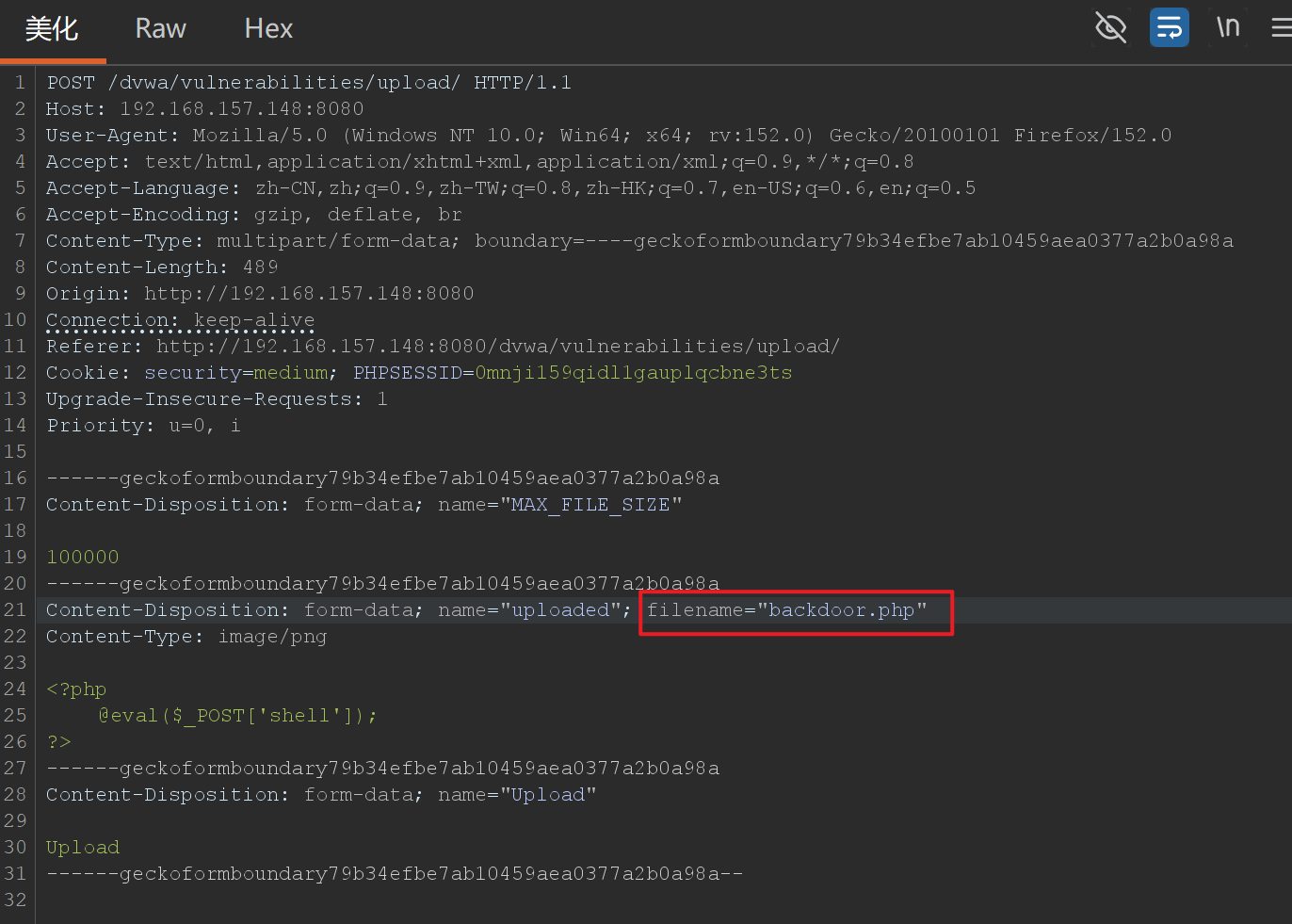Click the PHPSESSID cookie value
The height and width of the screenshot is (924, 1292).
pyautogui.click(x=633, y=373)
